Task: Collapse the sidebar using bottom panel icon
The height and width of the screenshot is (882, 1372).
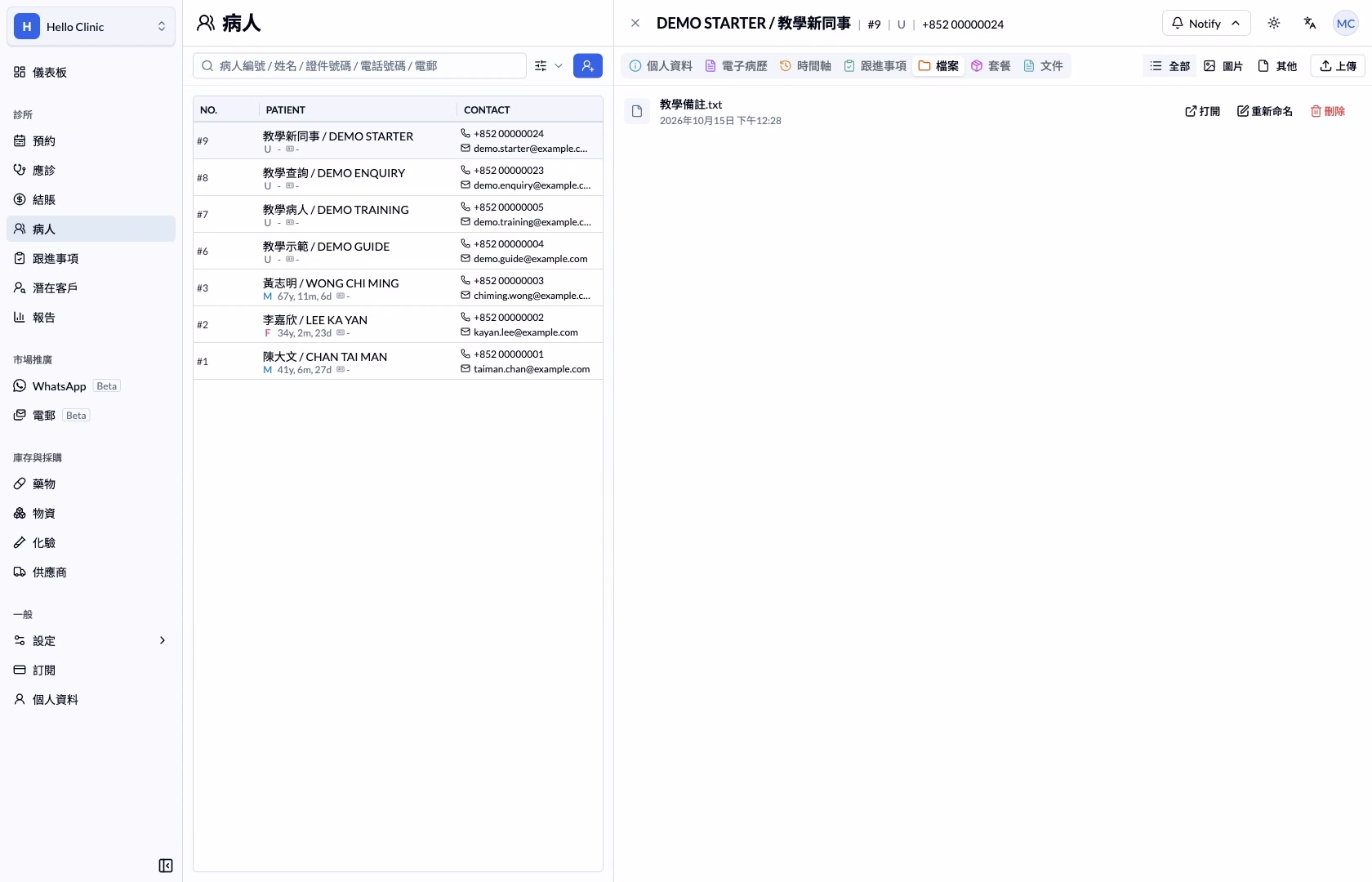Action: (x=166, y=866)
